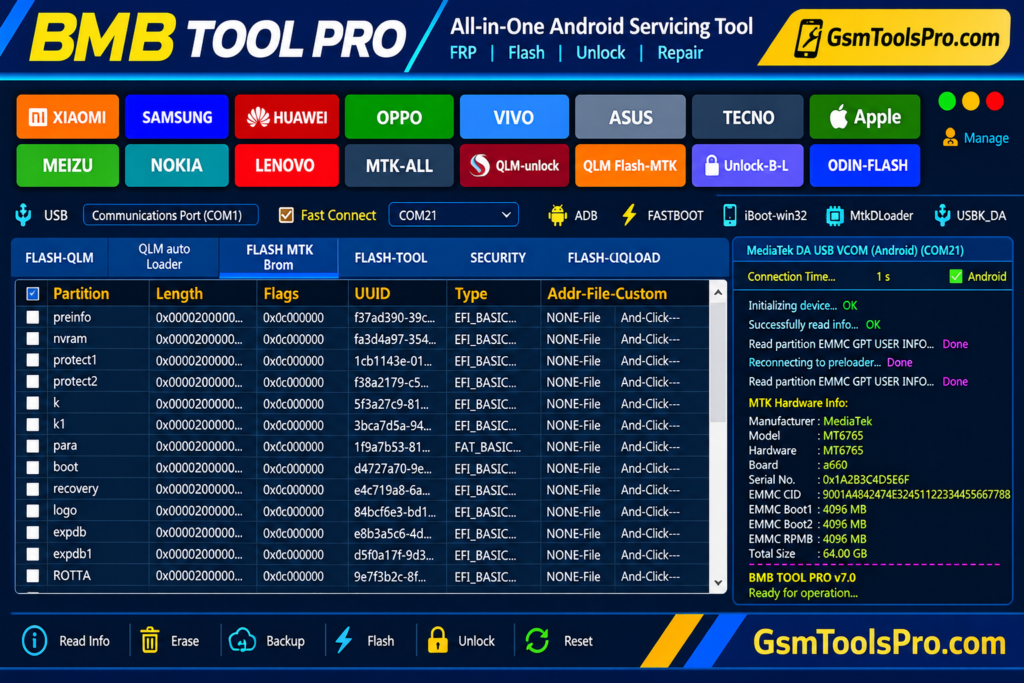Click the ADB android icon
The width and height of the screenshot is (1024, 683).
pos(558,215)
